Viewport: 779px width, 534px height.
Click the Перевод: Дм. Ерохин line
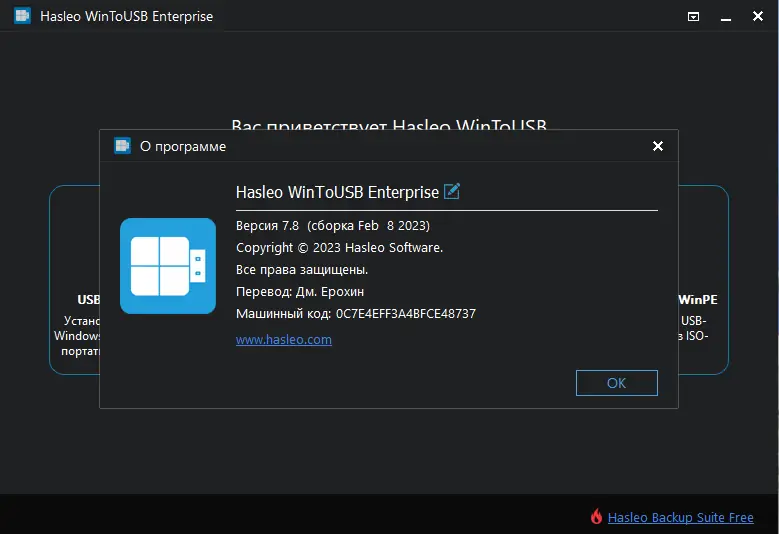pyautogui.click(x=300, y=291)
